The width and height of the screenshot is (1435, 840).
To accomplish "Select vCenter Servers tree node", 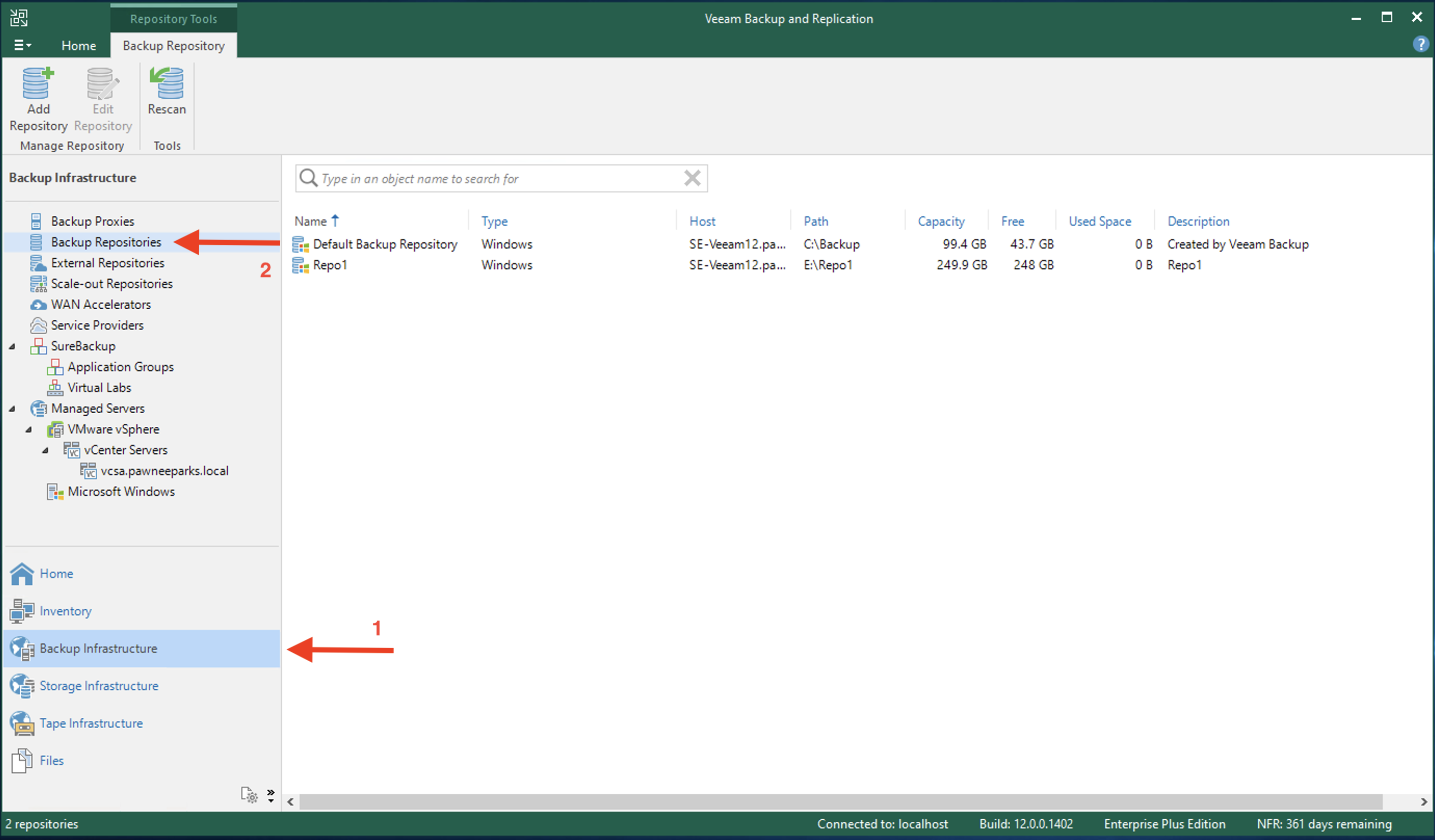I will coord(126,450).
